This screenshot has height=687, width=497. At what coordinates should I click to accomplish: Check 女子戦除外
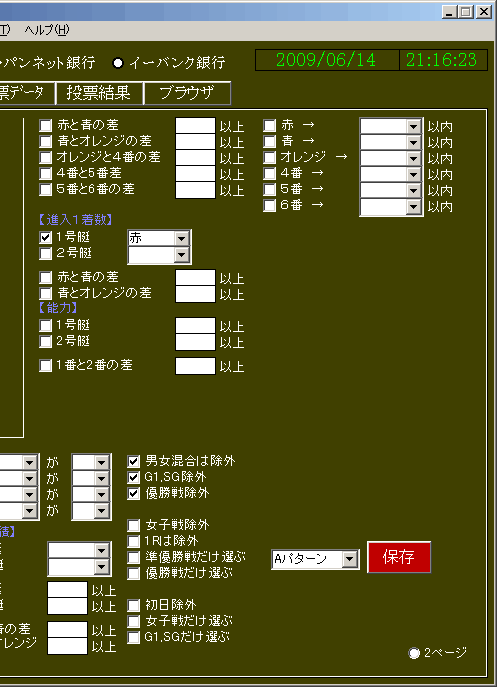(x=134, y=525)
